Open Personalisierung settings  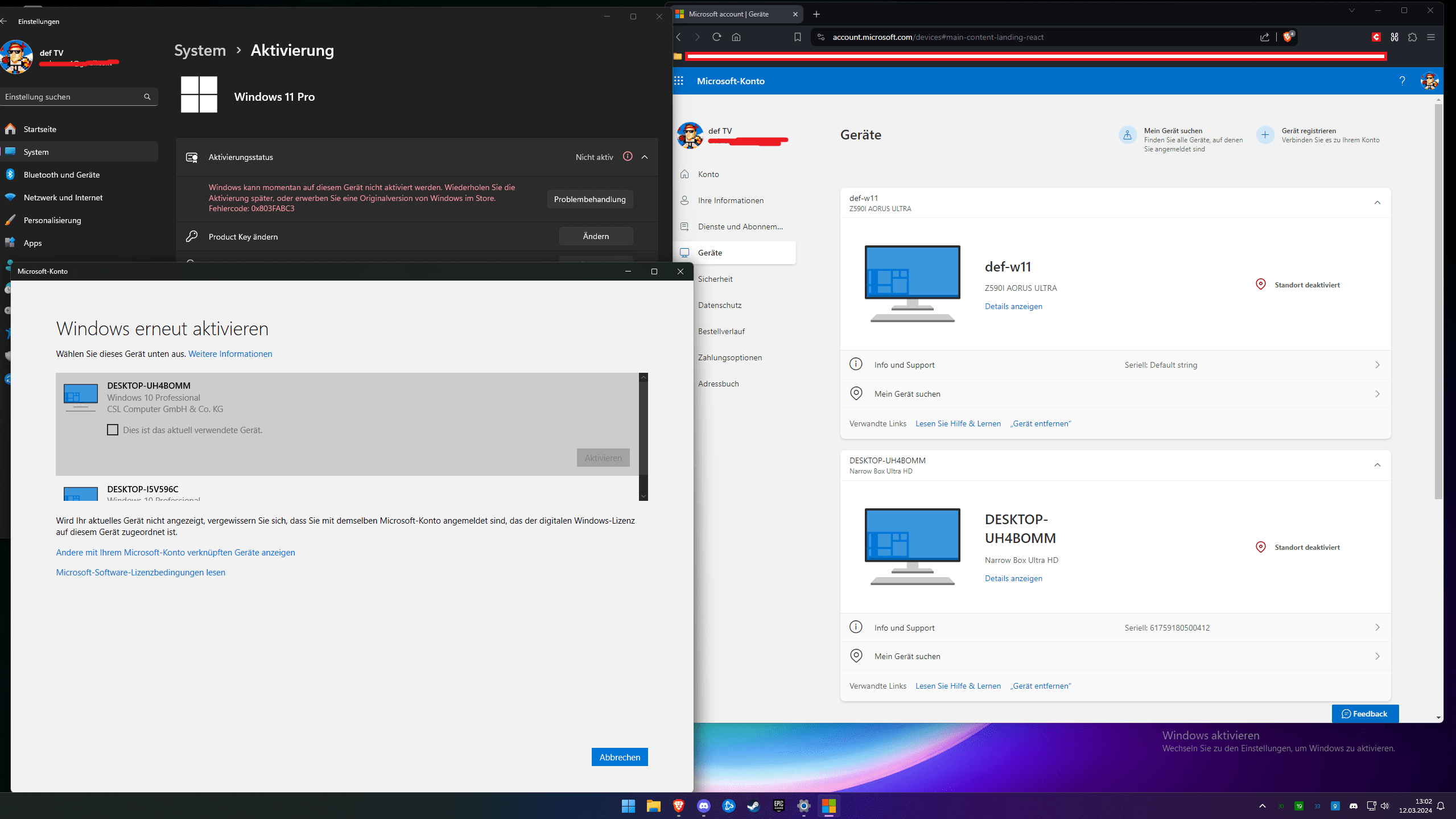[79, 220]
